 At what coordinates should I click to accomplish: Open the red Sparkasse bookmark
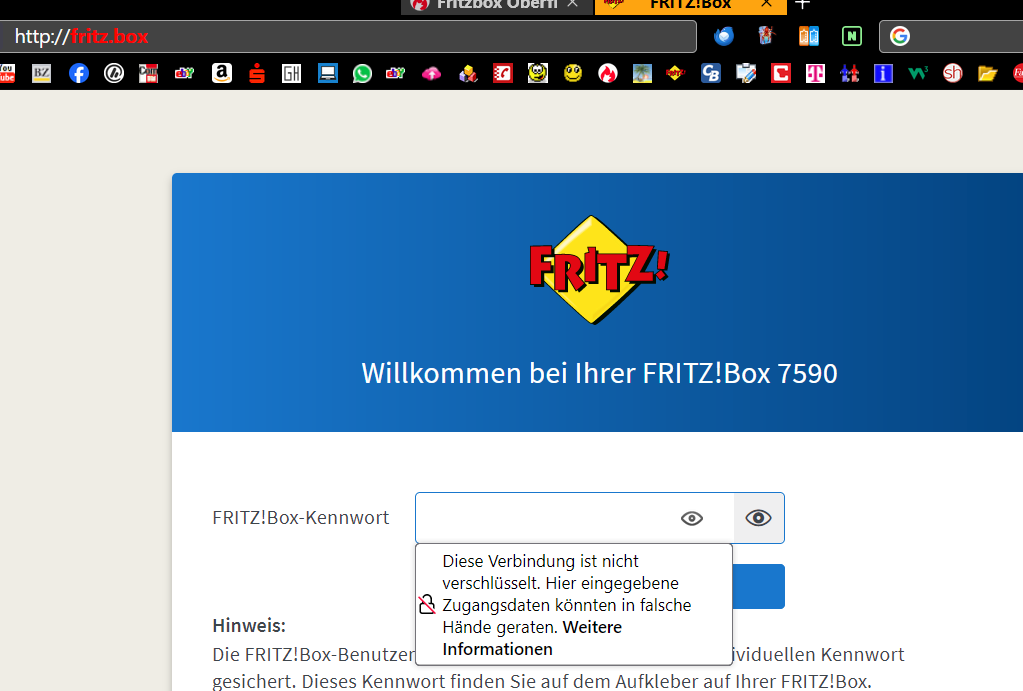[x=257, y=73]
